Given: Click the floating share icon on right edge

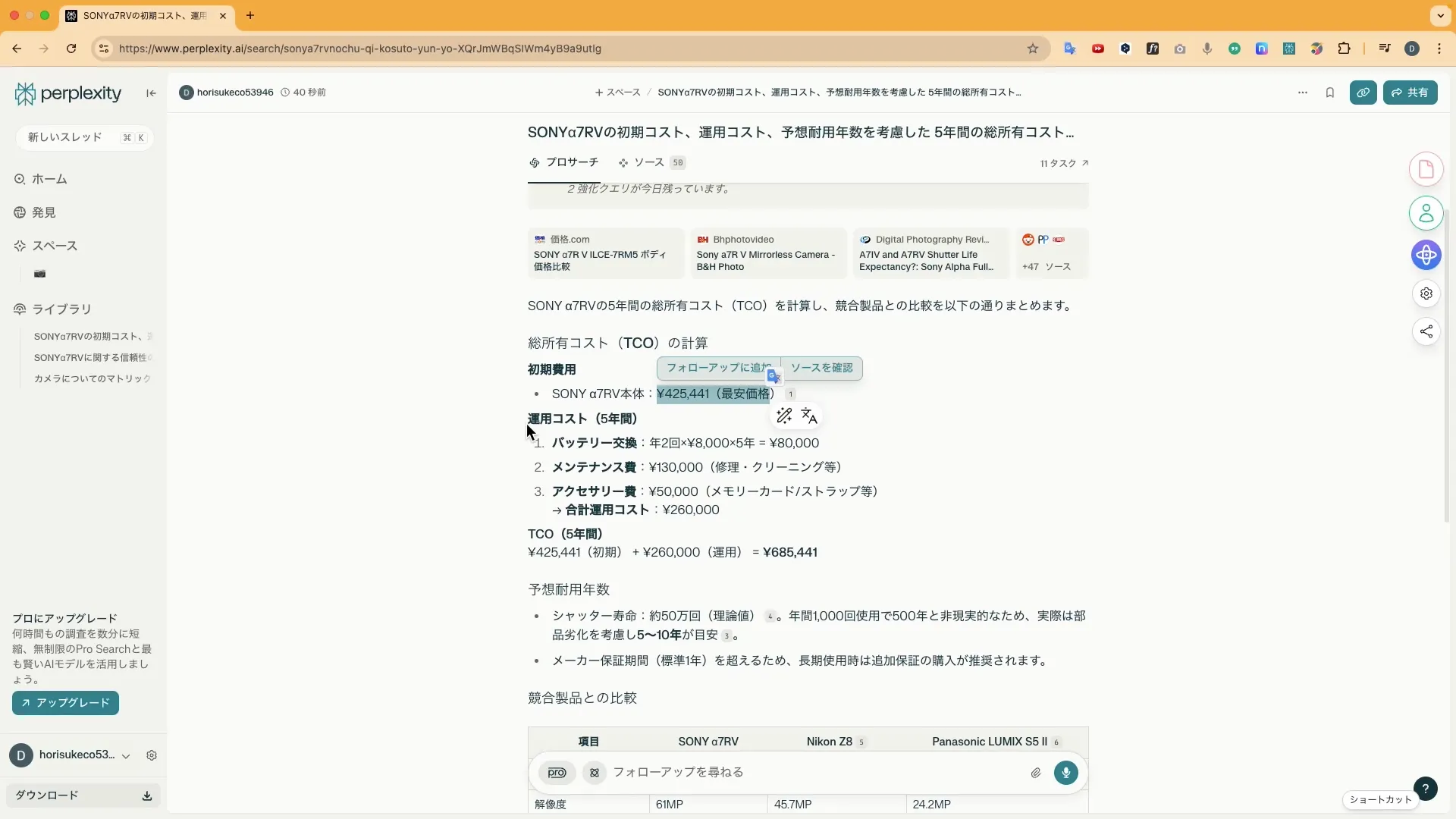Looking at the screenshot, I should point(1426,331).
